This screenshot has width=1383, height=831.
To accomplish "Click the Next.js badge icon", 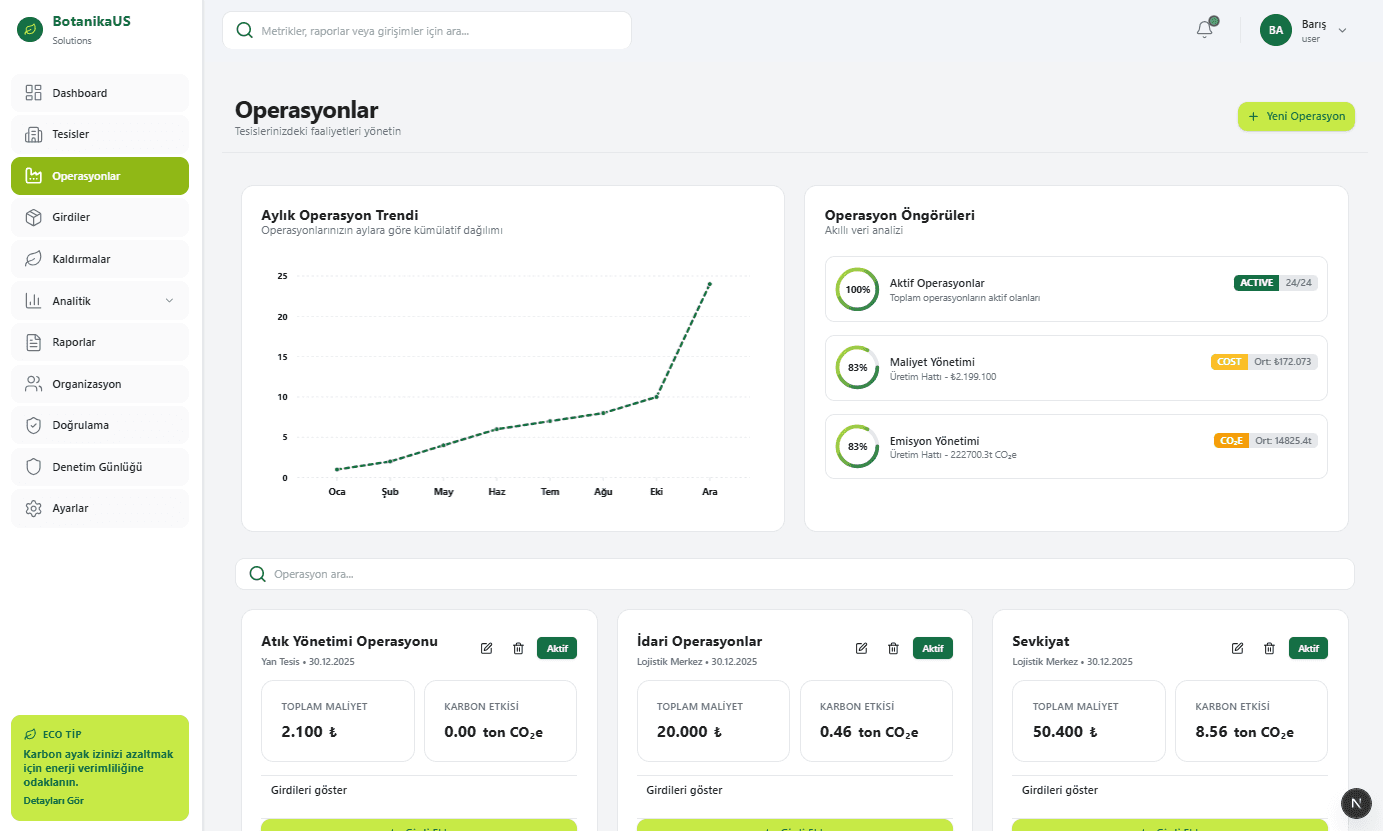I will [1356, 803].
